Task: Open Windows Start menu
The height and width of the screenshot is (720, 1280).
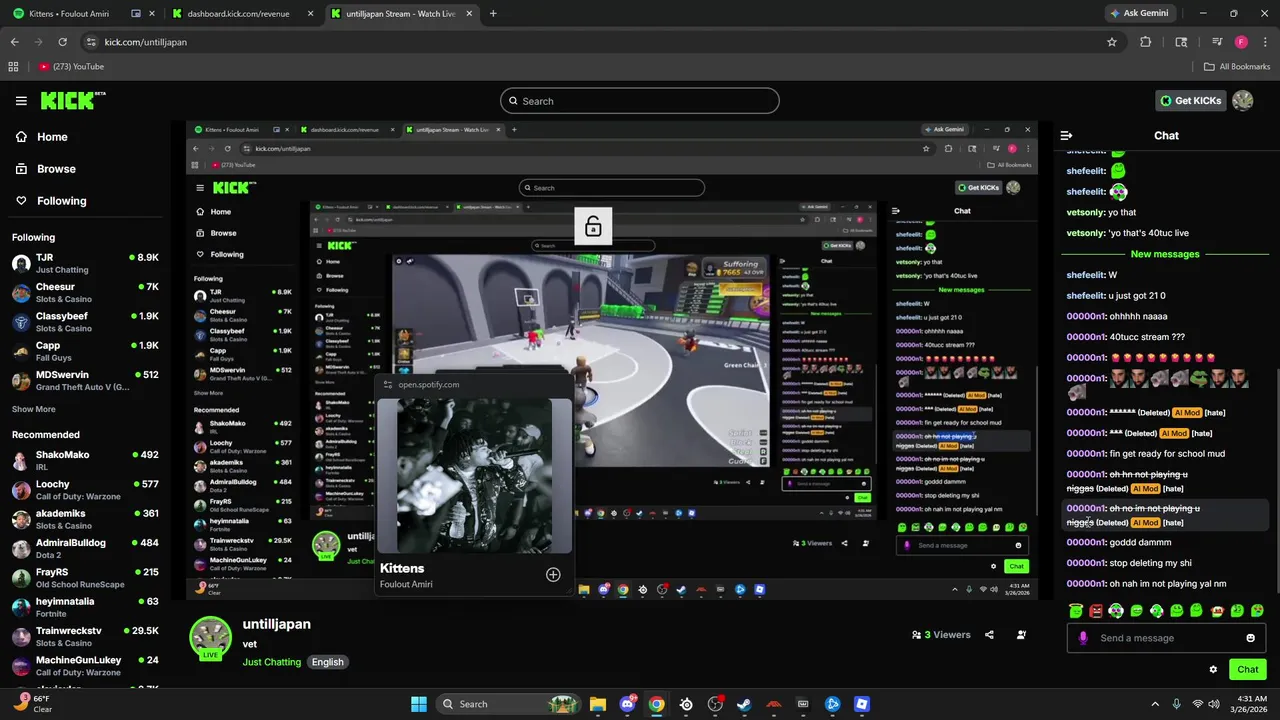Action: pos(419,704)
